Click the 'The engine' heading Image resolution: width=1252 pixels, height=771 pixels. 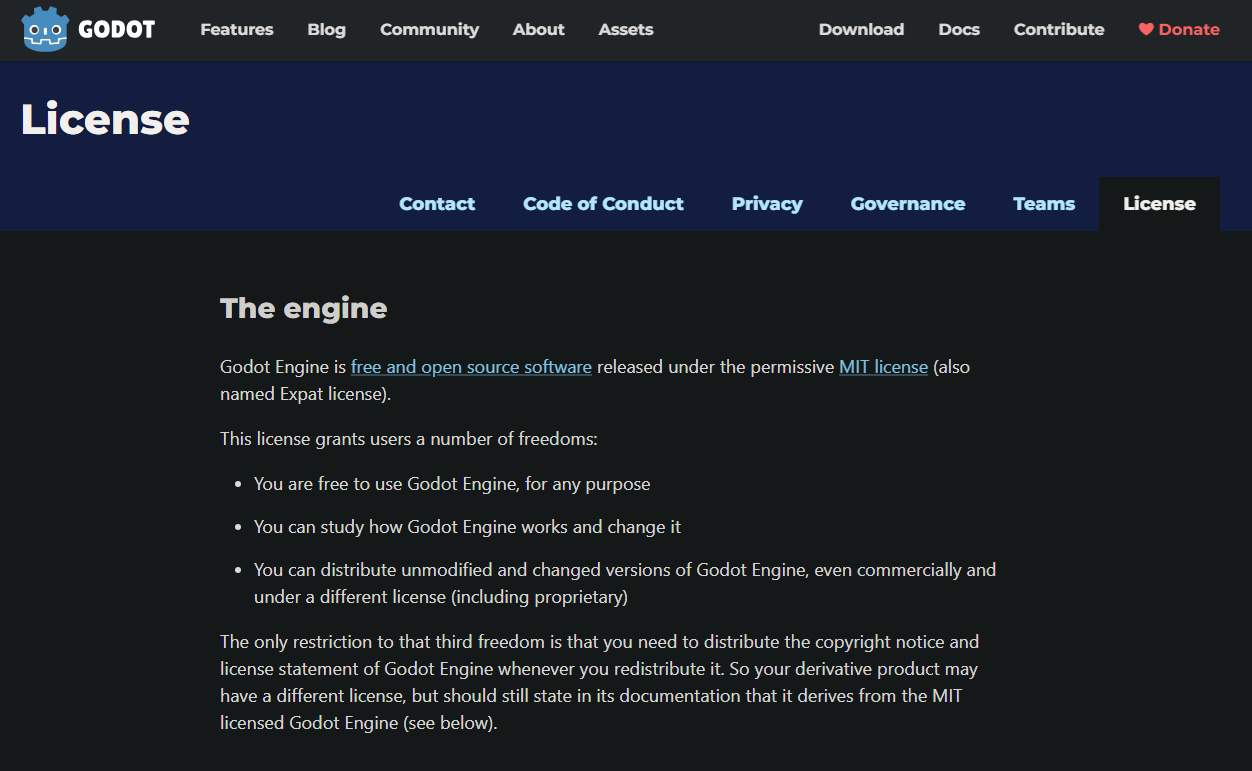[303, 308]
